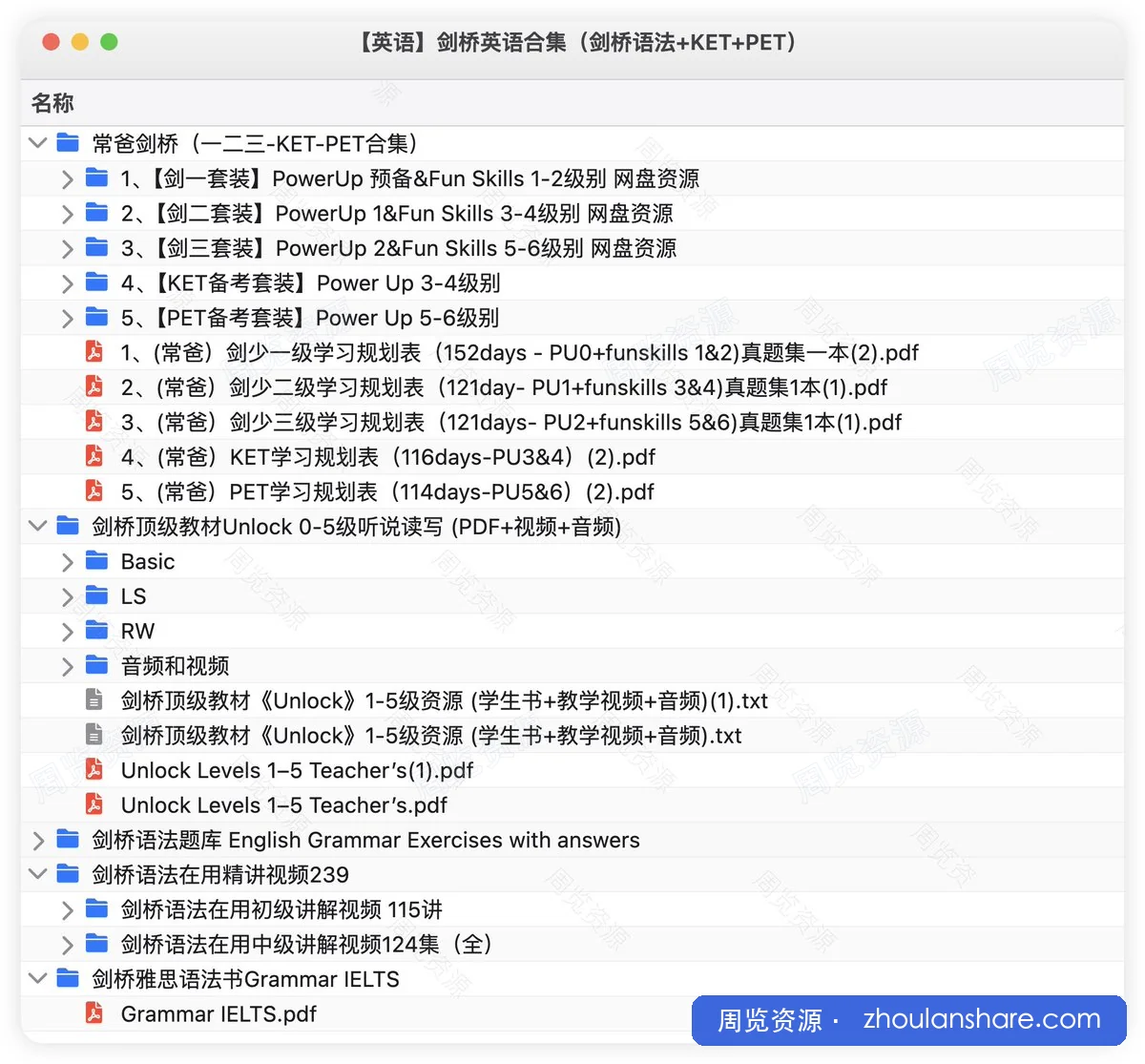Select the PowerUp 1&Fun Skills 3-4级别 row
The image size is (1145, 1064).
(572, 214)
